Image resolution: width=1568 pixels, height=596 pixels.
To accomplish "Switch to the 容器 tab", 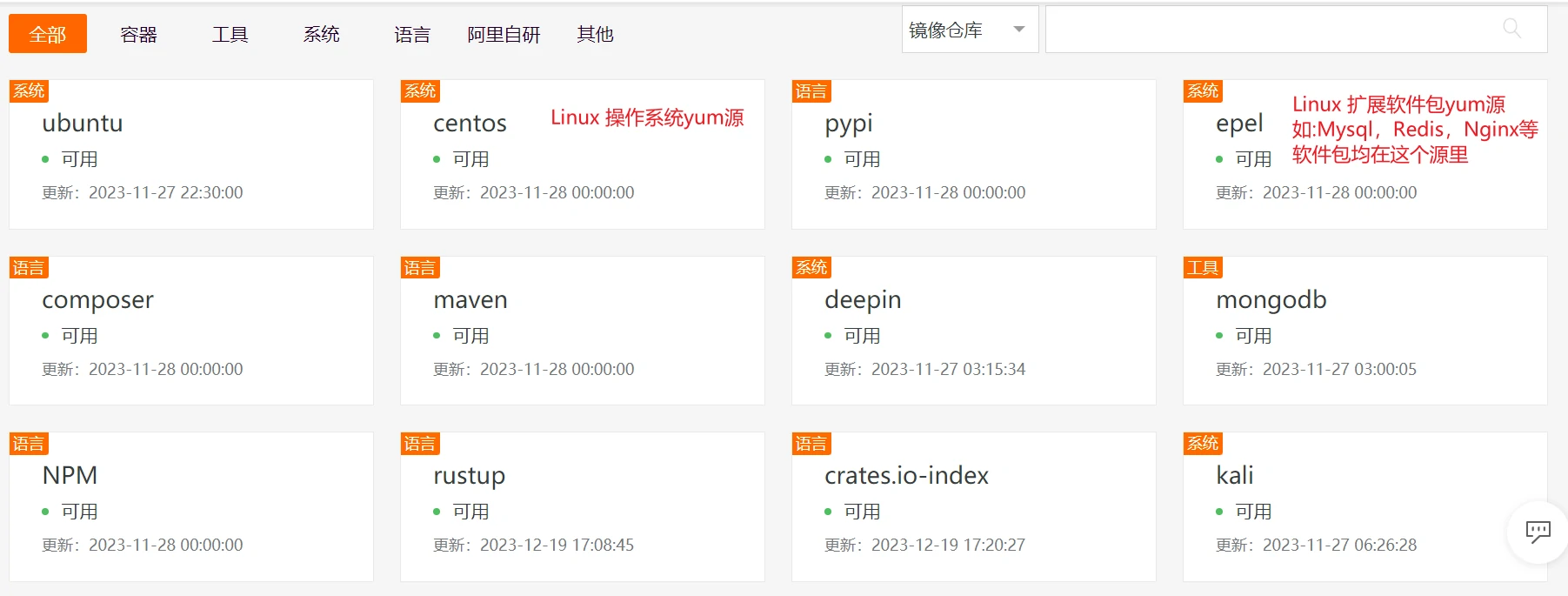I will (x=139, y=34).
